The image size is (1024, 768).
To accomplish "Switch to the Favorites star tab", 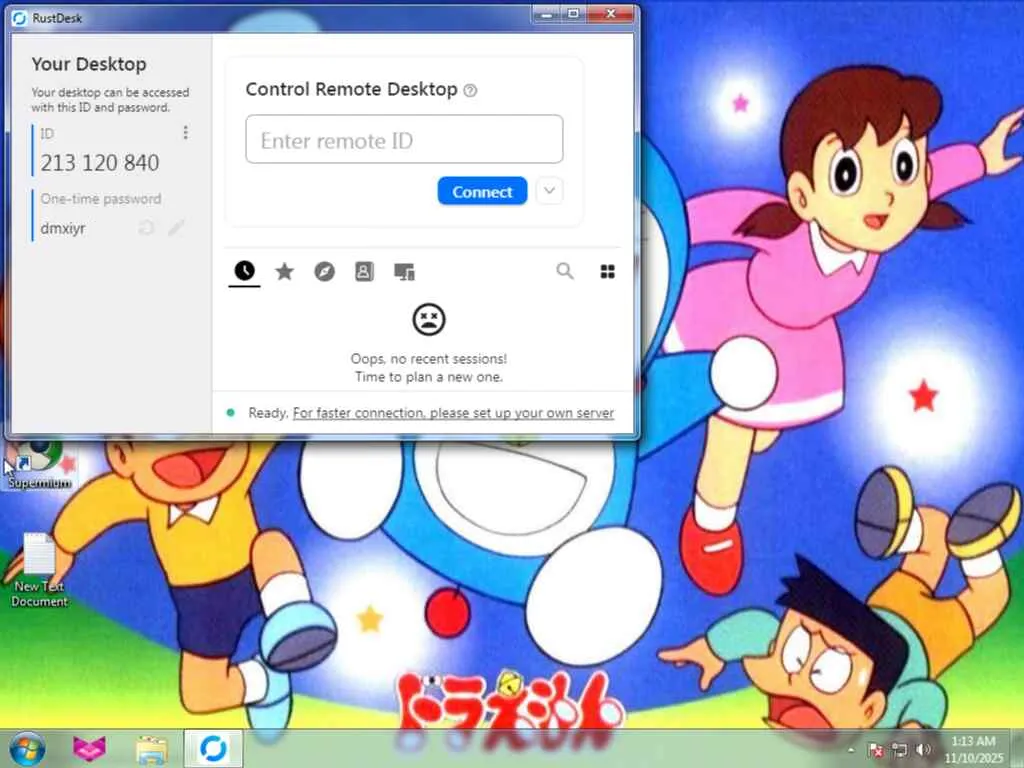I will 284,271.
